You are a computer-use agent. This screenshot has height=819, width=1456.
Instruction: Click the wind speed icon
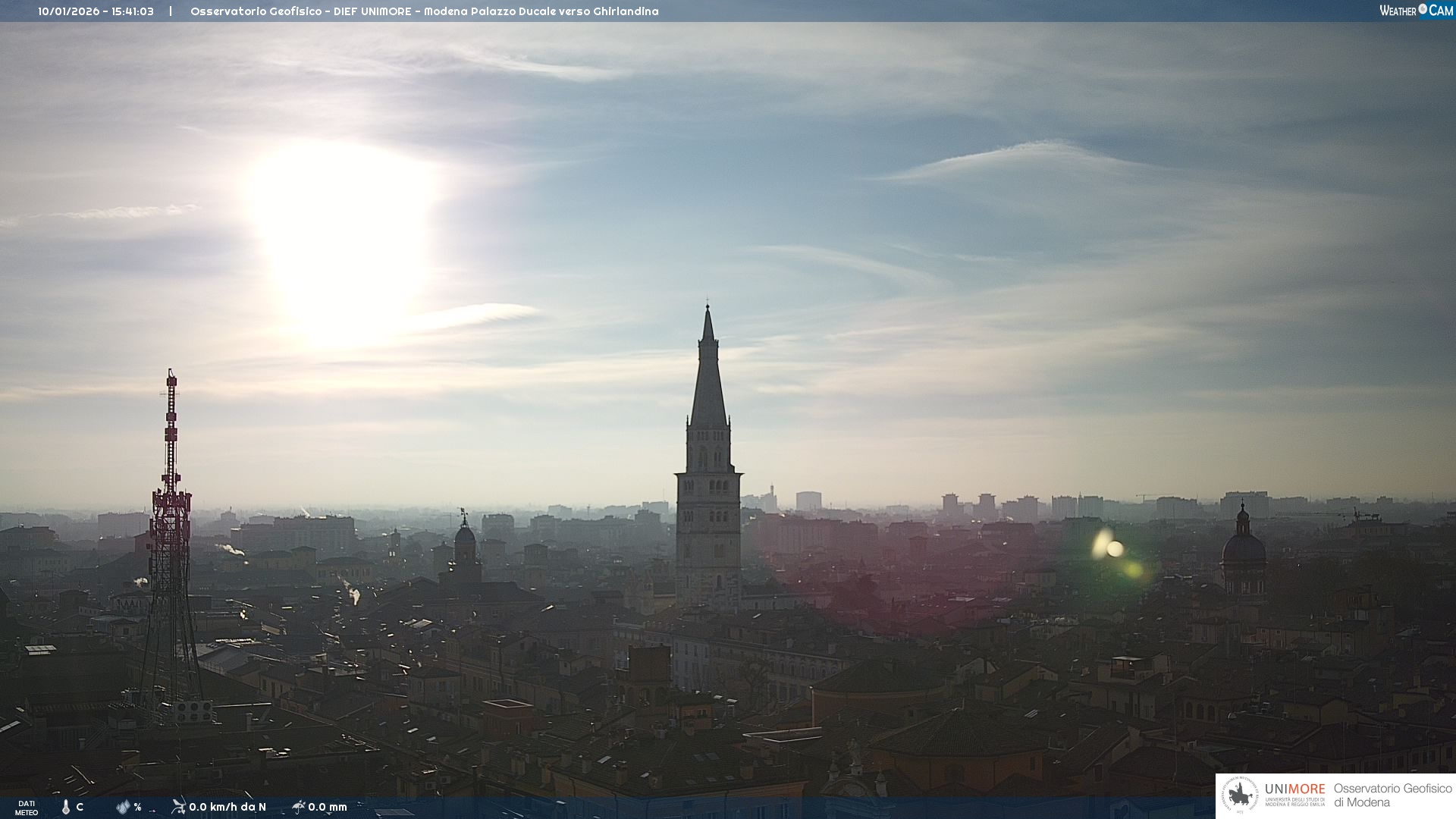(x=178, y=806)
